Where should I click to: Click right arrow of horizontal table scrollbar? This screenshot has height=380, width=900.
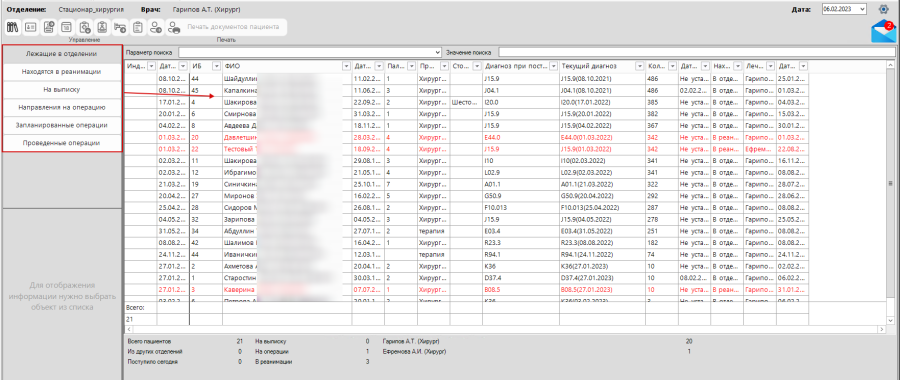882,329
